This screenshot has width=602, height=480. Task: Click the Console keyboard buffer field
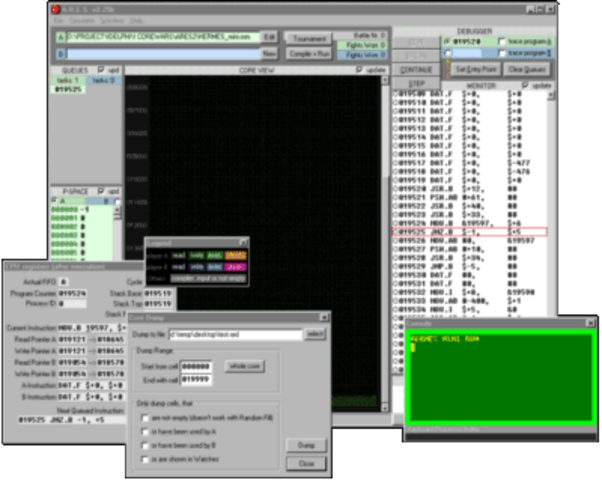coord(500,437)
